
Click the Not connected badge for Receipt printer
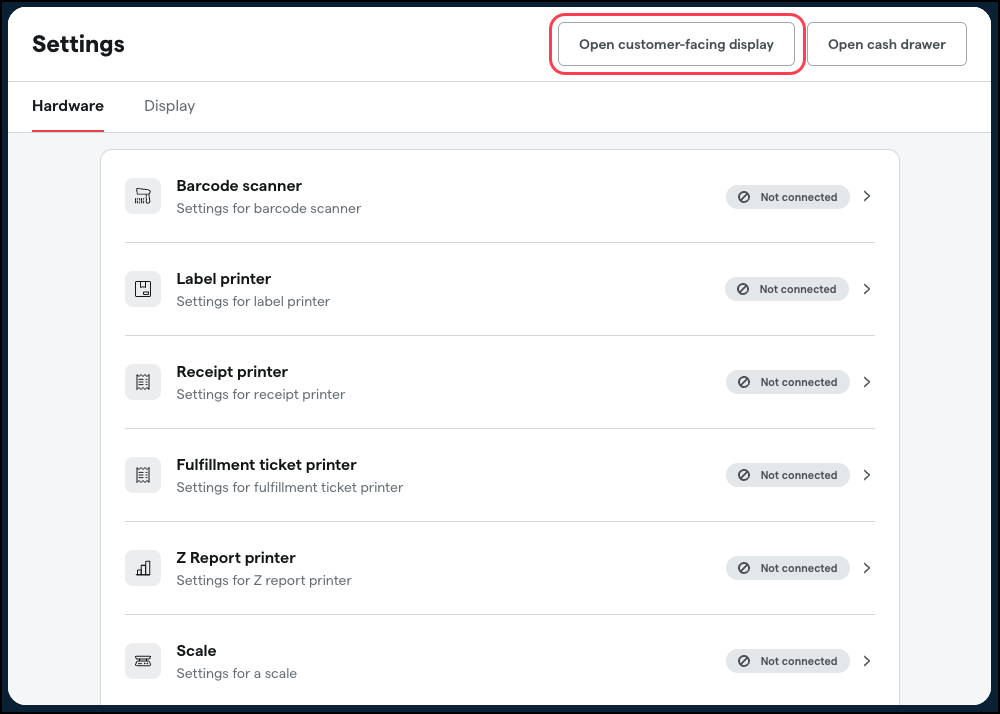788,382
